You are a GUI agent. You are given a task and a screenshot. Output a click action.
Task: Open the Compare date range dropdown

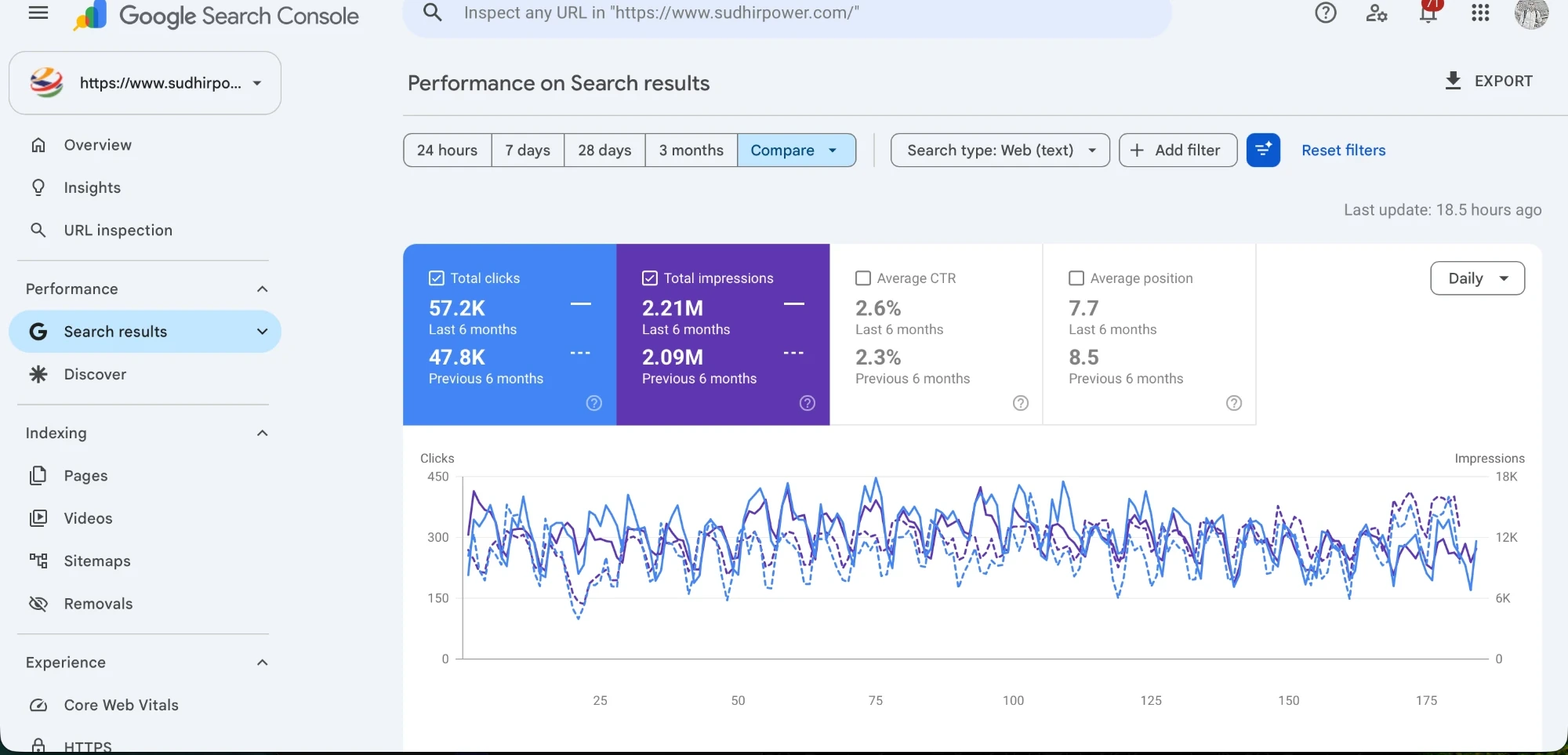point(796,150)
